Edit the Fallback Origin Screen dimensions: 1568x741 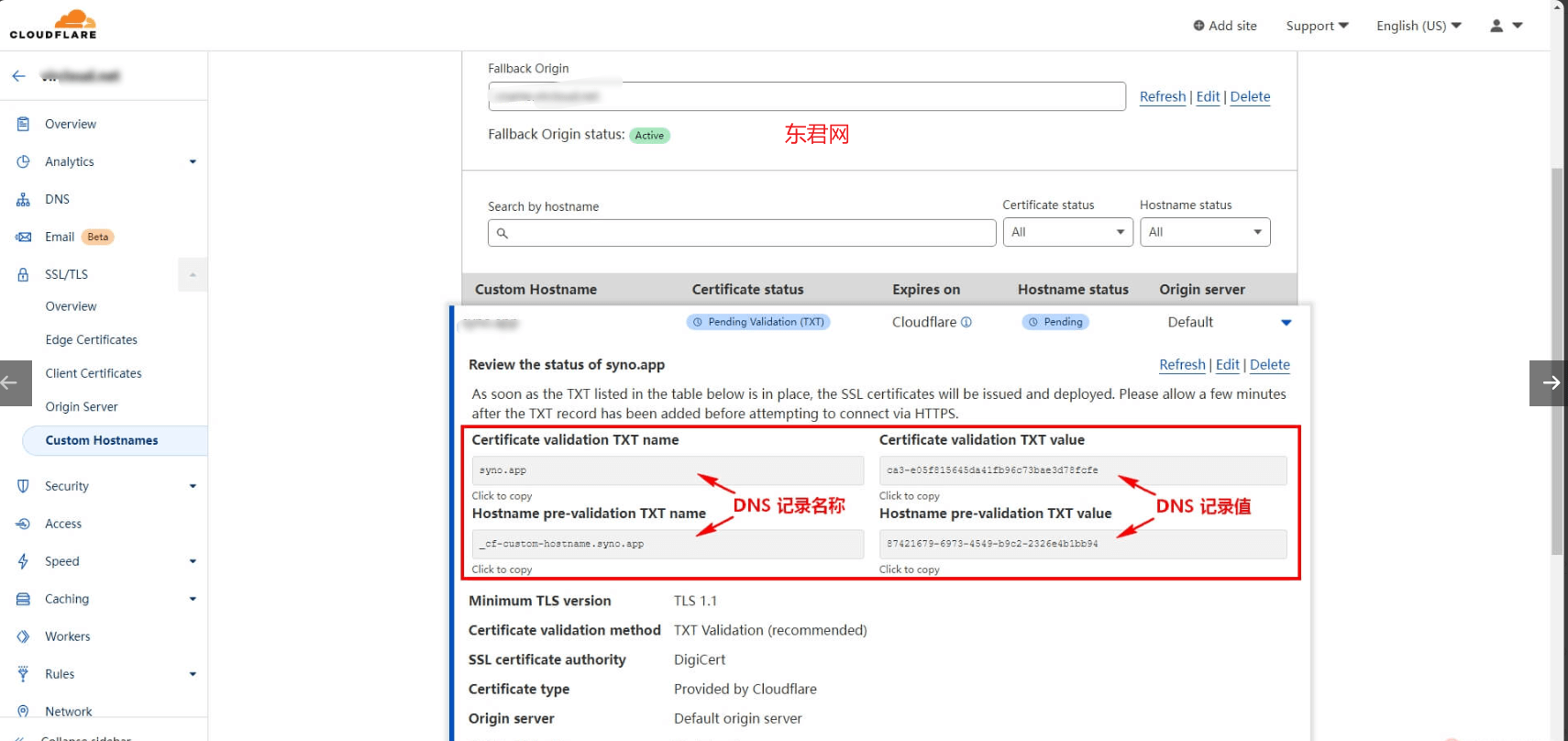[1208, 96]
